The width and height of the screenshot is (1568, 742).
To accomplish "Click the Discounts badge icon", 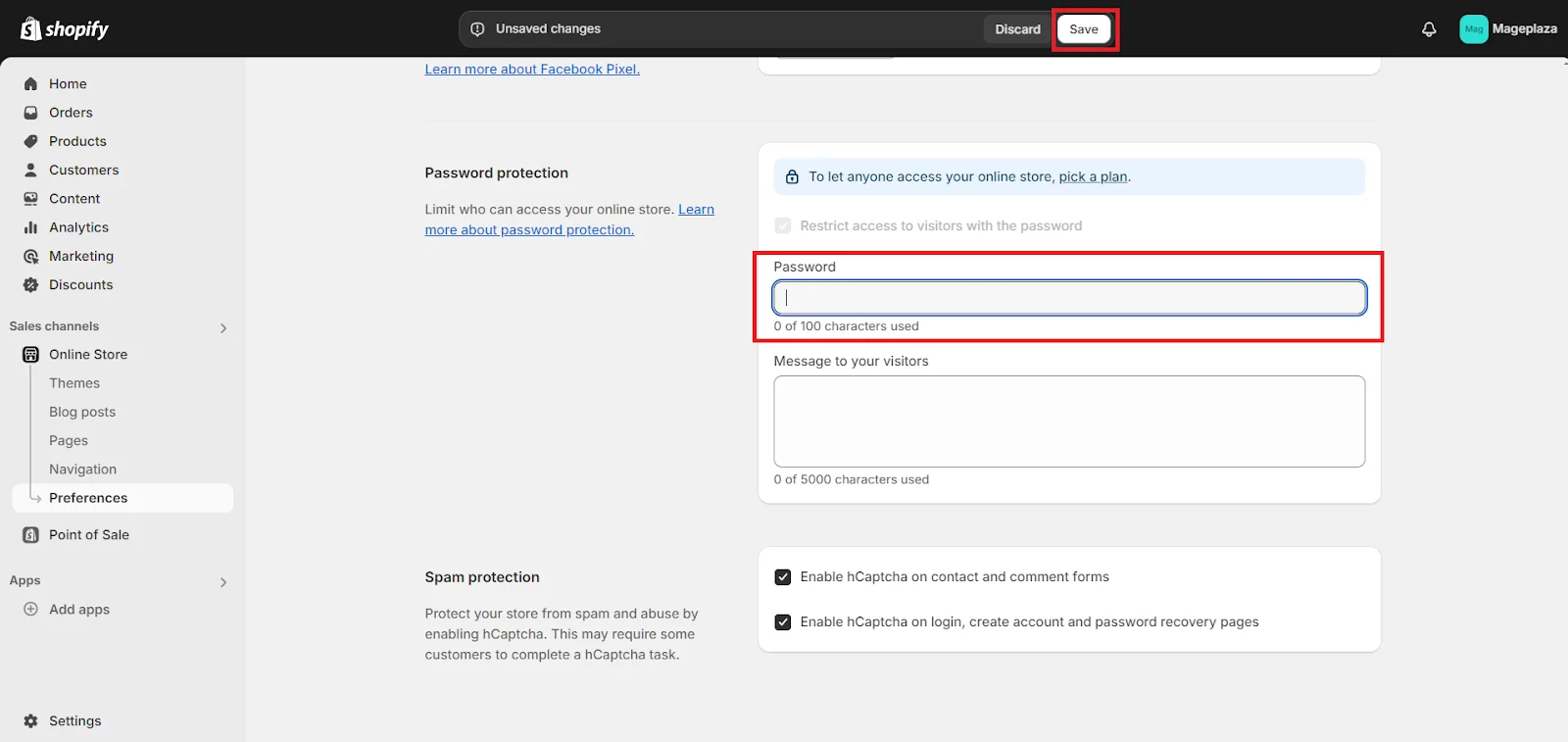I will [30, 285].
